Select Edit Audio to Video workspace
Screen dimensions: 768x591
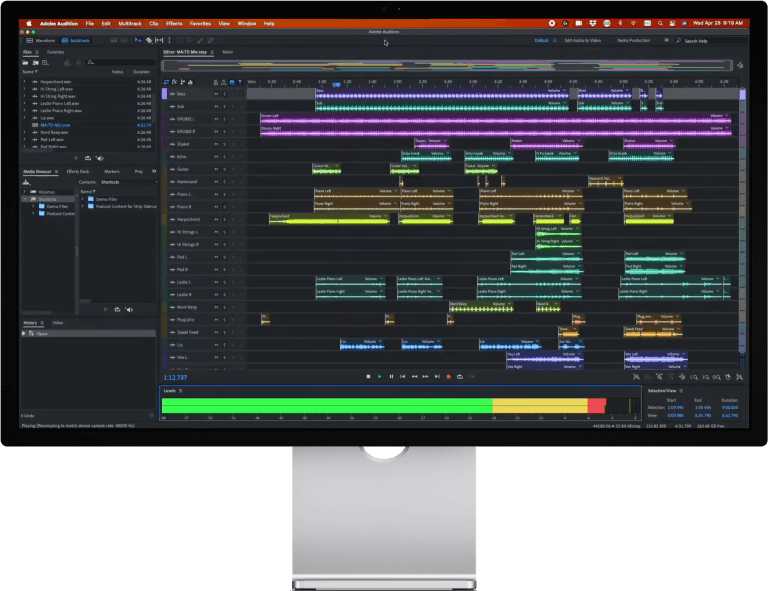tap(583, 40)
